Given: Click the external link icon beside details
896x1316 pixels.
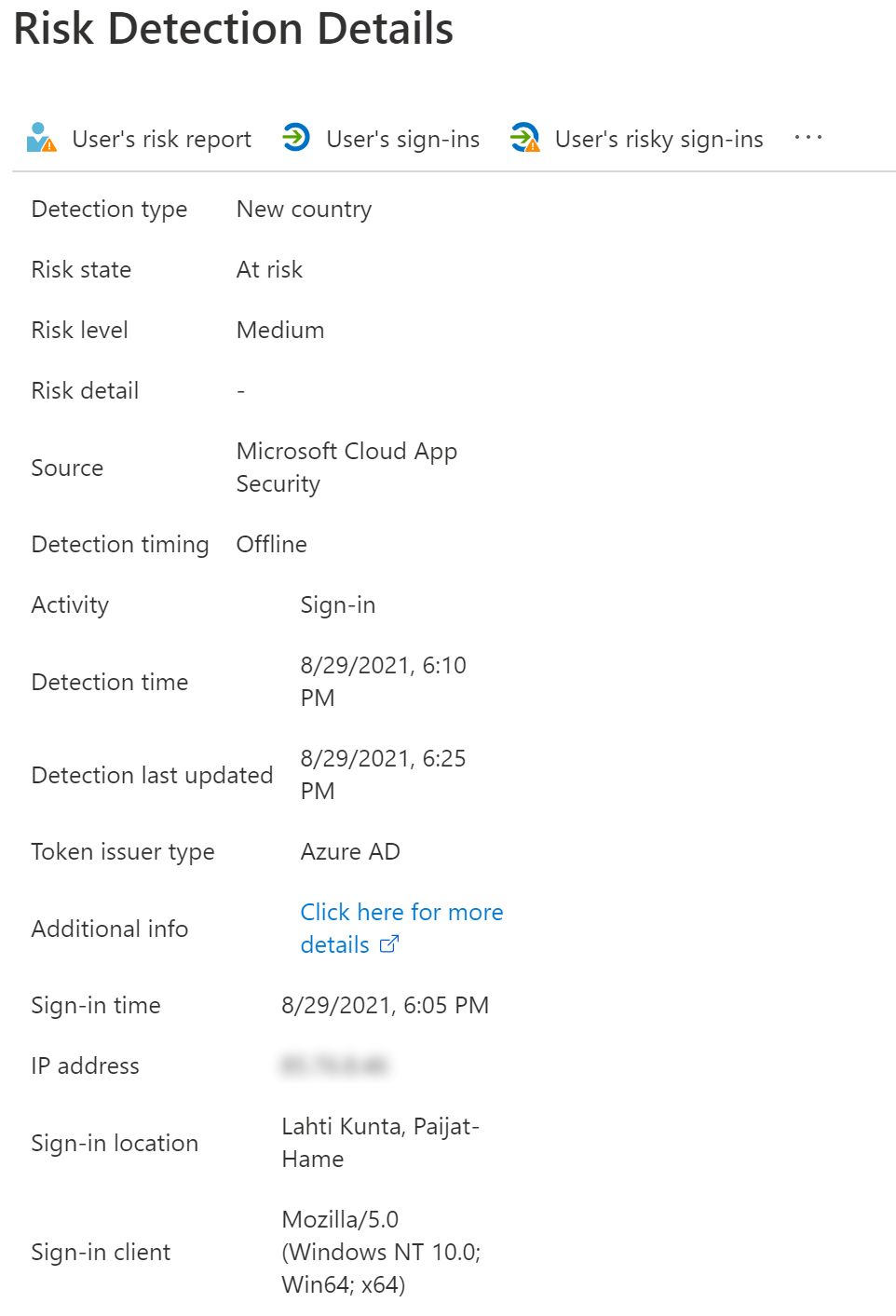Looking at the screenshot, I should pyautogui.click(x=389, y=944).
